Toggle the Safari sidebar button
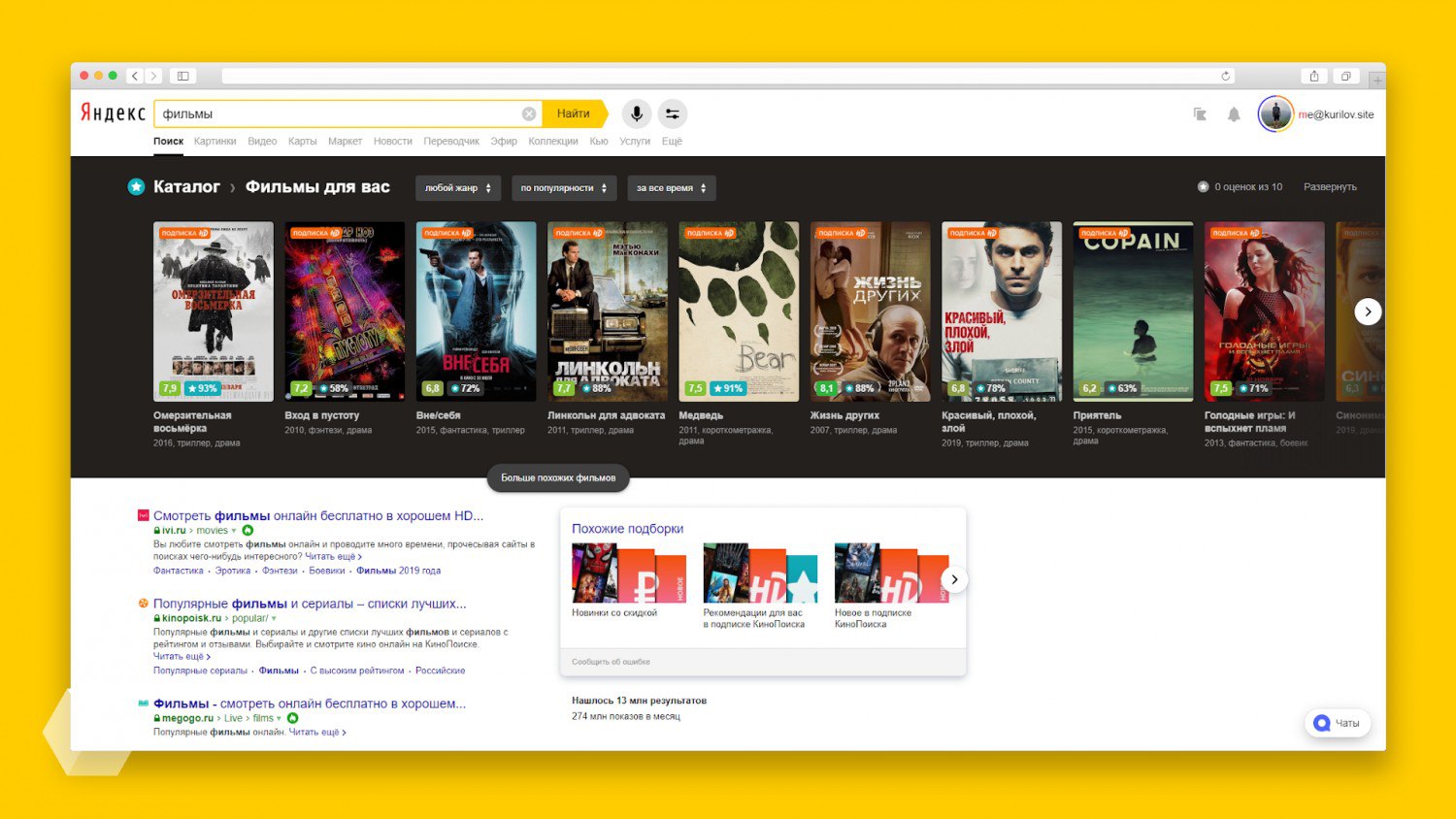Viewport: 1456px width, 819px height. point(182,76)
